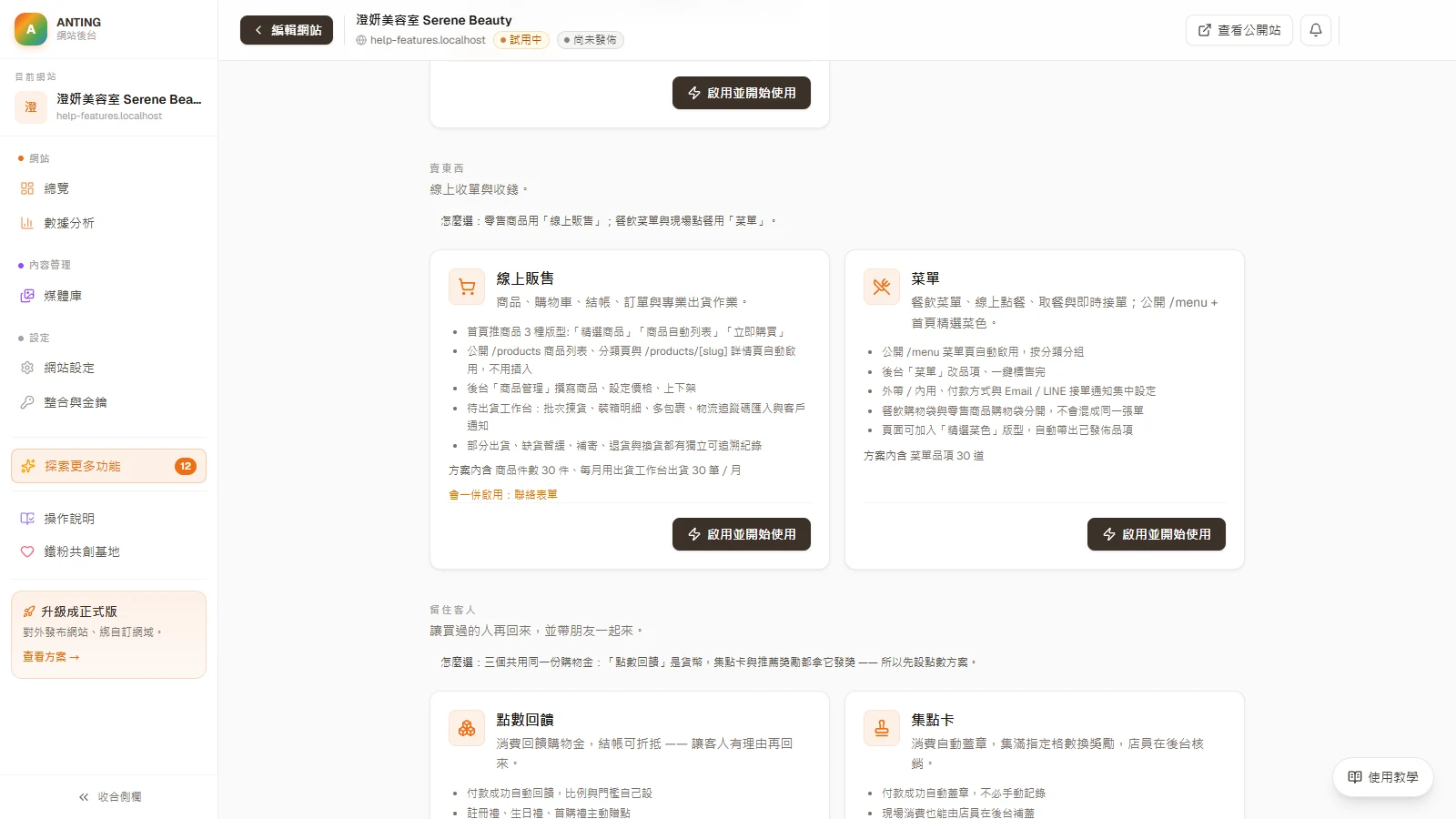Go to 媒體庫 media library
The height and width of the screenshot is (819, 1456).
pyautogui.click(x=108, y=296)
